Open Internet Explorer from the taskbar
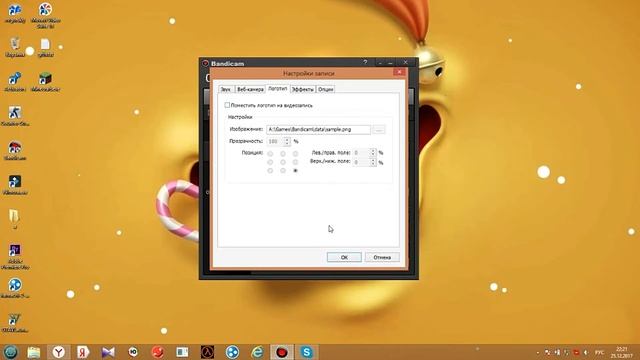 click(257, 352)
